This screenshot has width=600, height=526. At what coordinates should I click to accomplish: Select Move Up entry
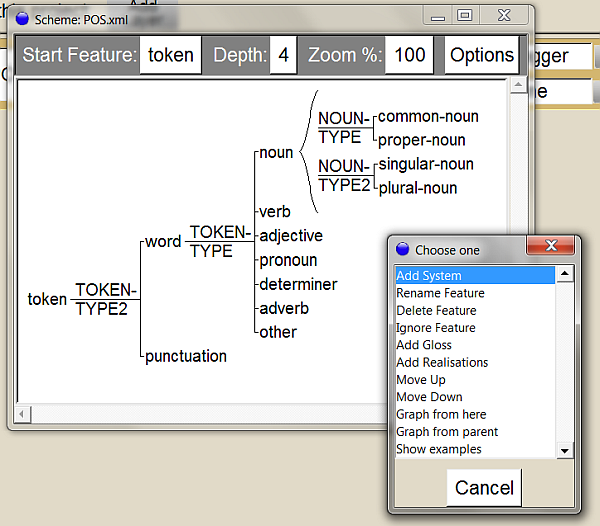(475, 379)
